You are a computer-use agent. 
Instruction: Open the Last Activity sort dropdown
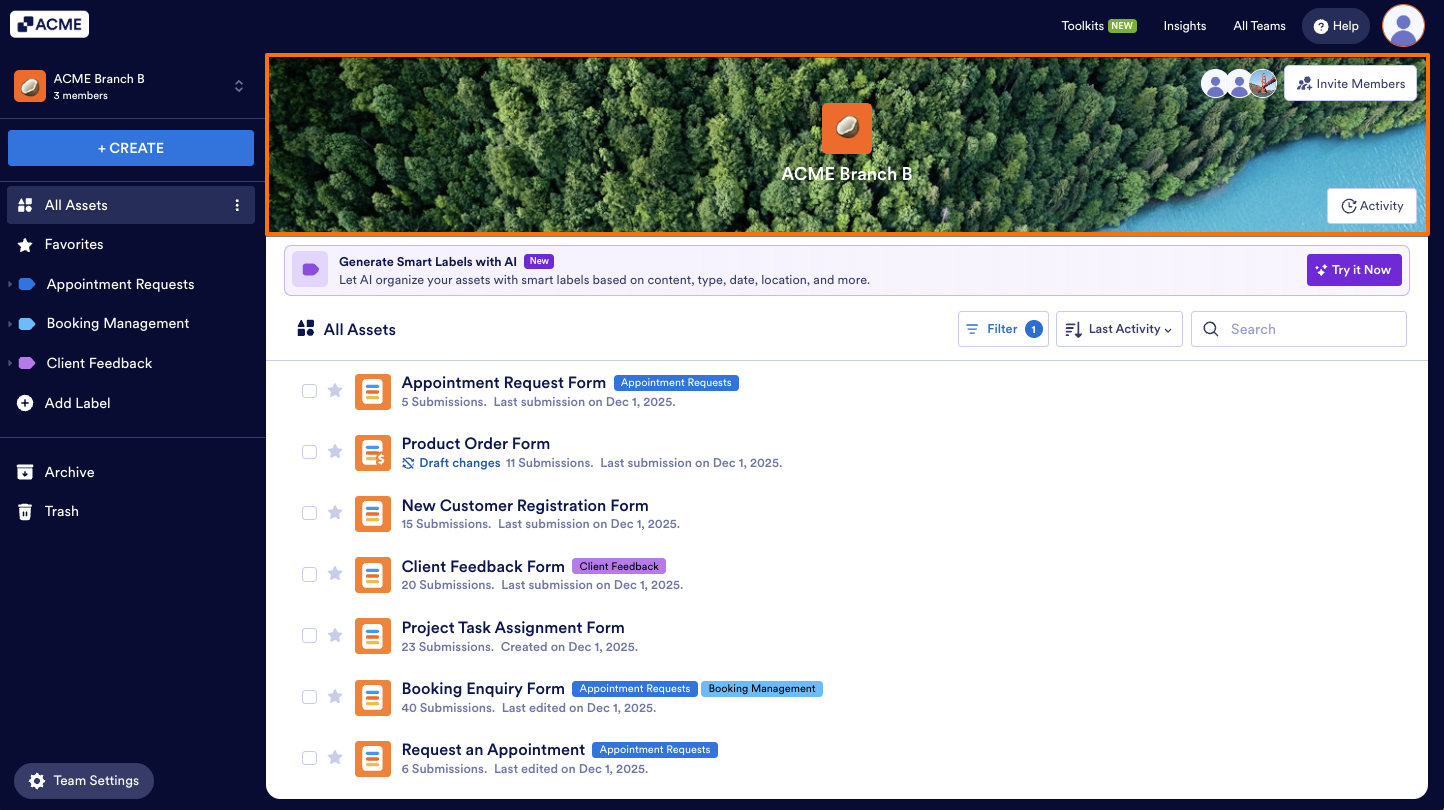click(x=1119, y=329)
